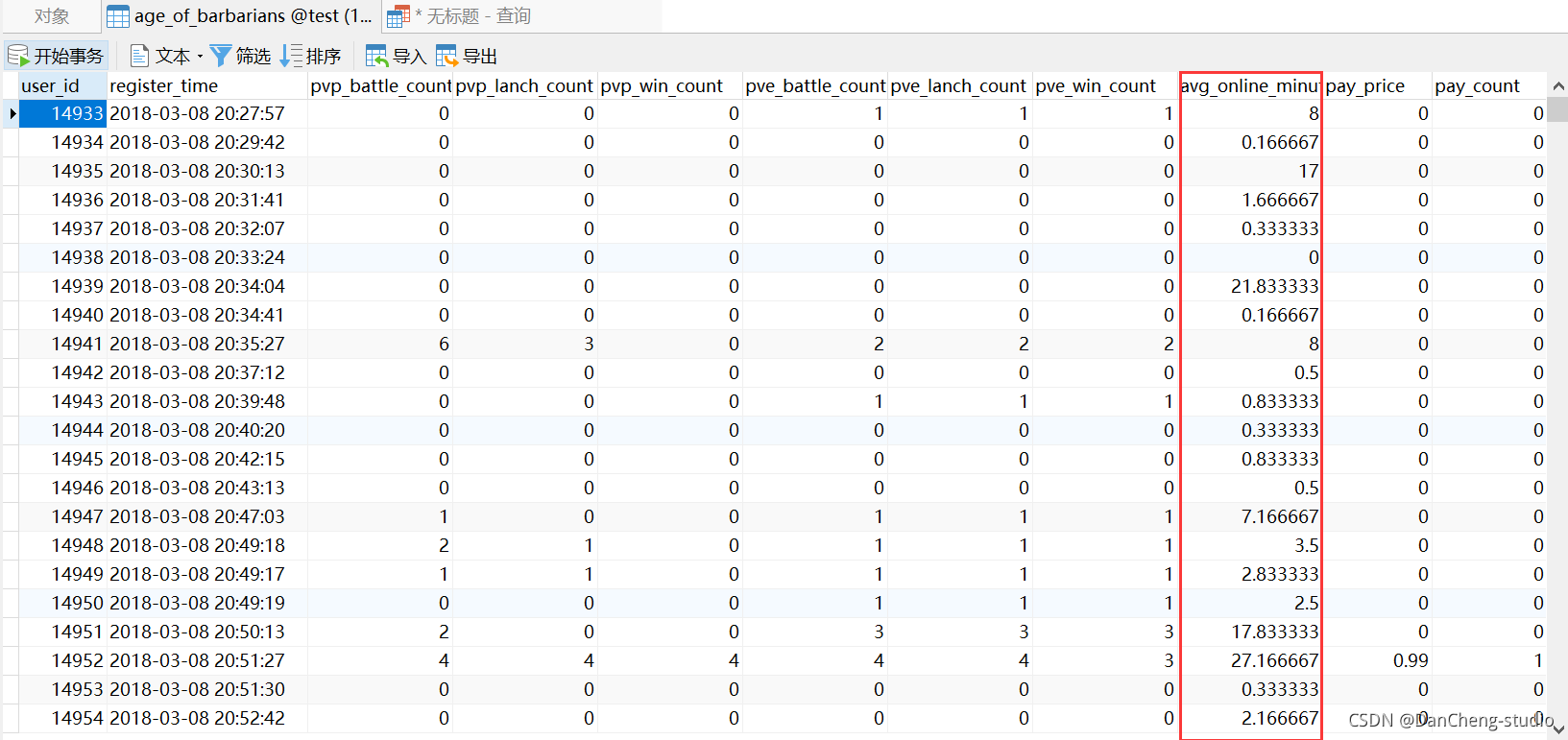Screen dimensions: 1568x740
Task: Select the pve_win_count column header
Action: 1105,85
